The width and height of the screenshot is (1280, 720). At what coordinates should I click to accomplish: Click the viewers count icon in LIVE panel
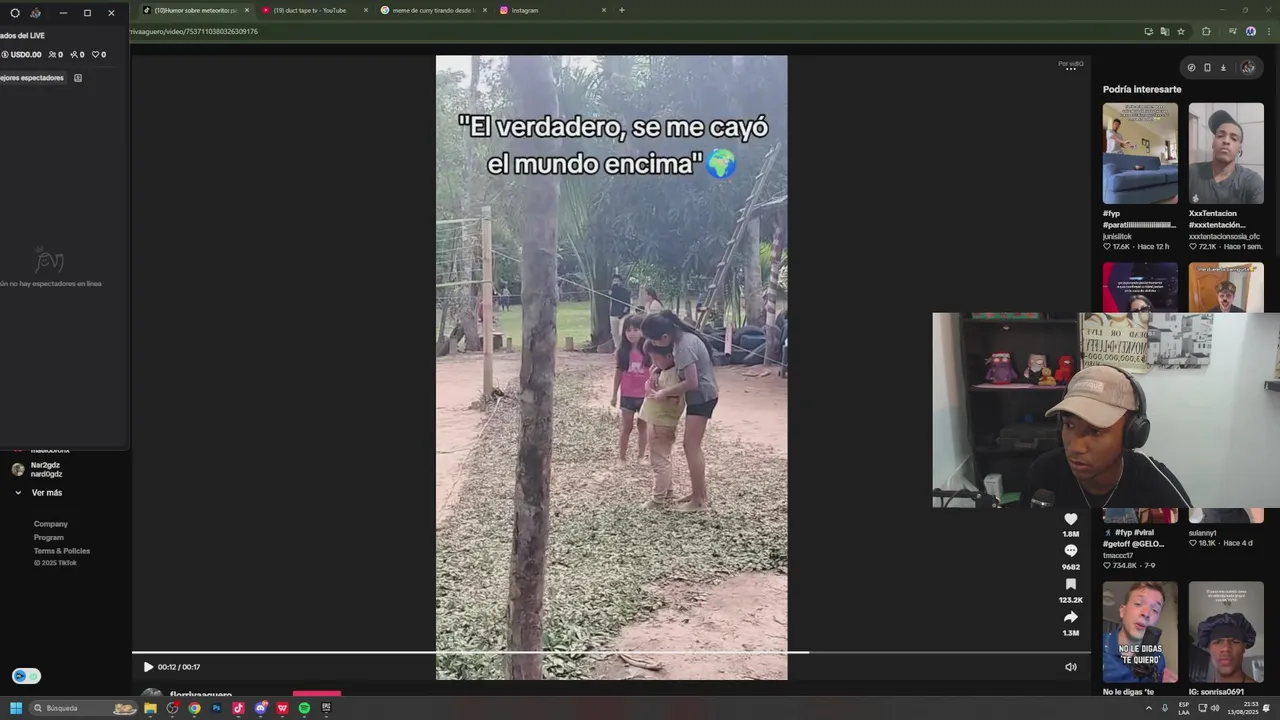tap(56, 55)
